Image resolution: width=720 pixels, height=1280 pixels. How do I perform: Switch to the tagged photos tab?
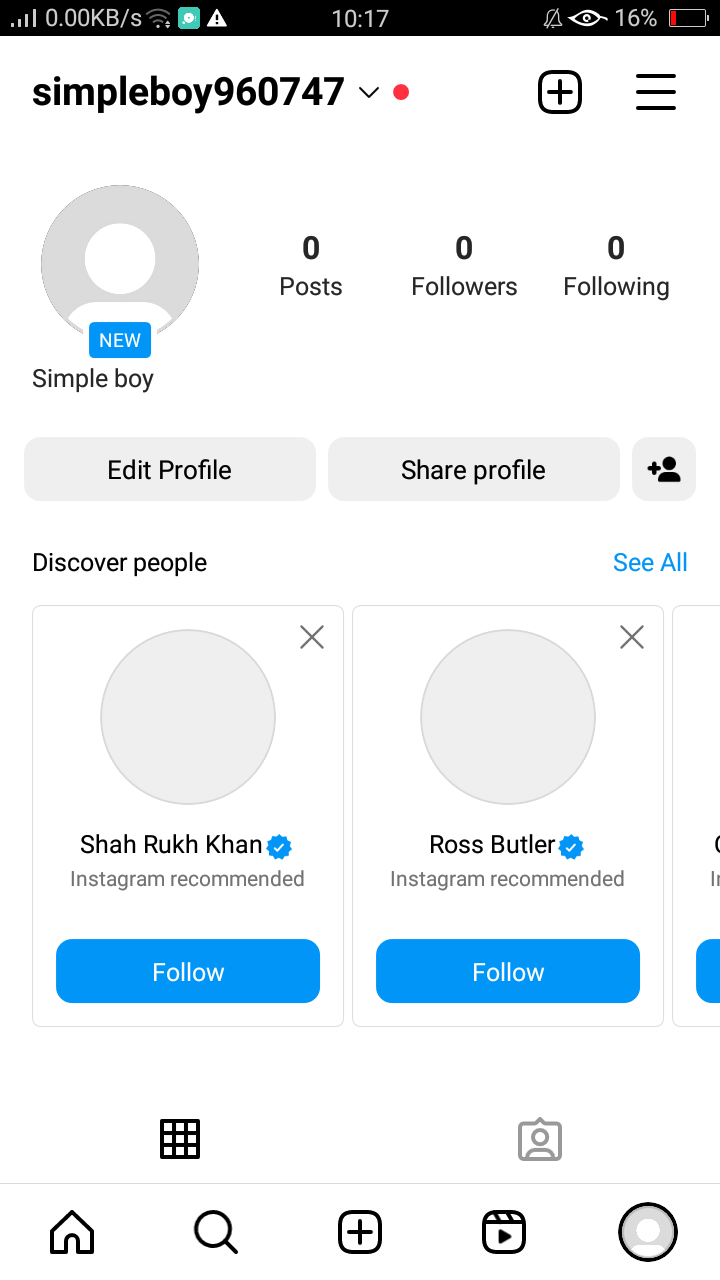(x=540, y=1139)
